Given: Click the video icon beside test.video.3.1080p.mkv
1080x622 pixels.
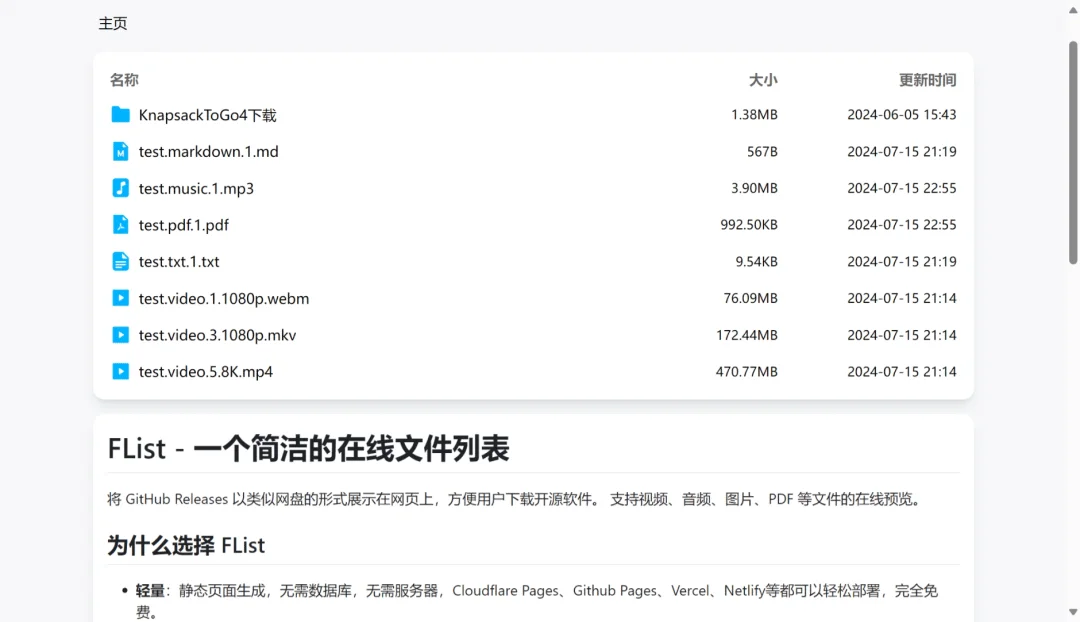Looking at the screenshot, I should [x=120, y=334].
